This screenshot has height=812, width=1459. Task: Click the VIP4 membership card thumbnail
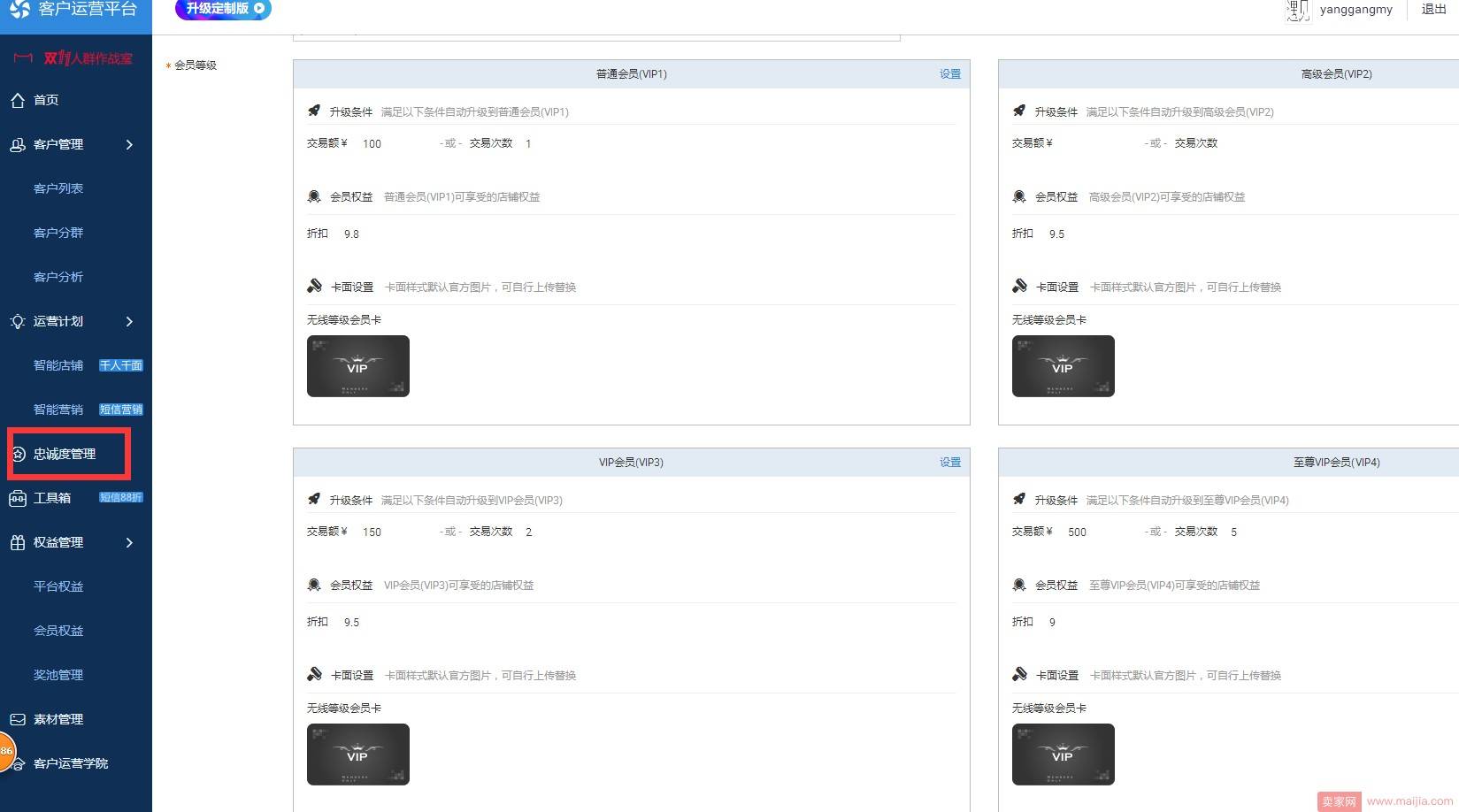coord(1064,755)
